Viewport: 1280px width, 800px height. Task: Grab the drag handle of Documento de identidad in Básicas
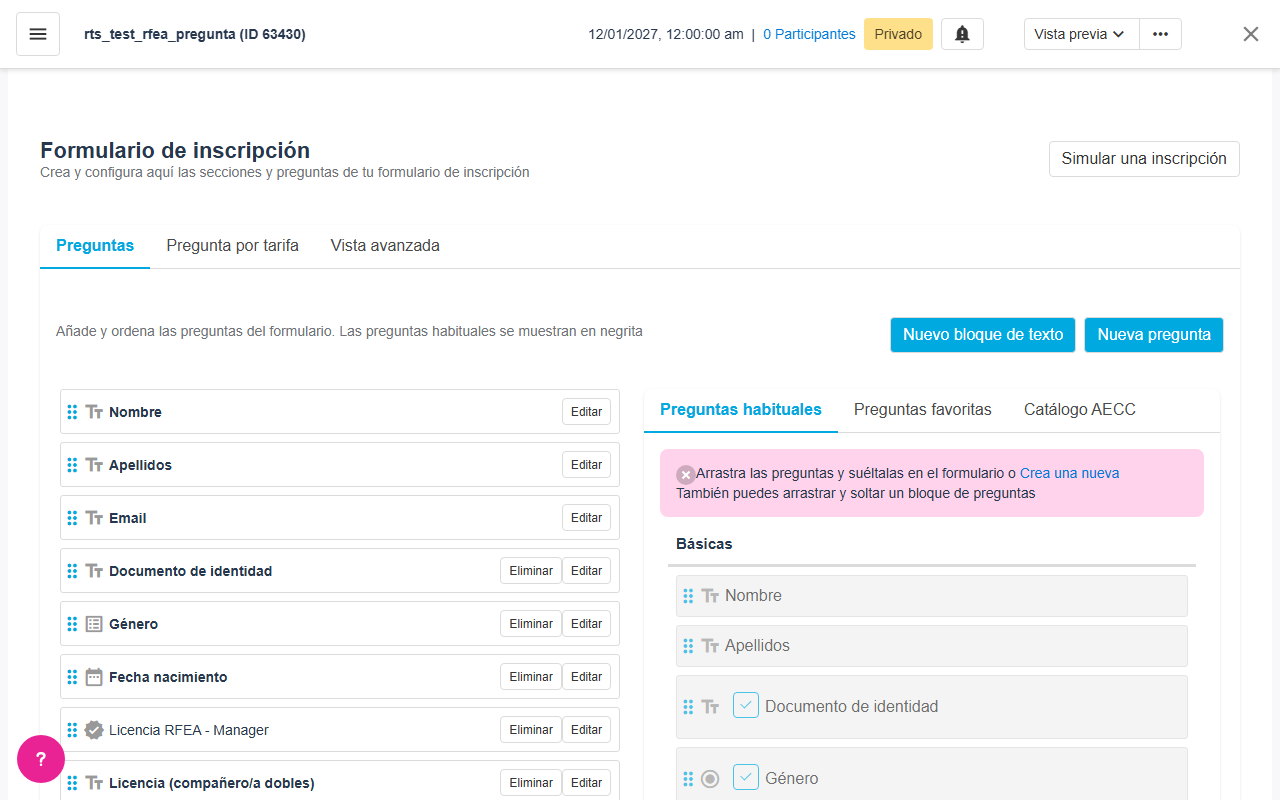click(x=688, y=707)
